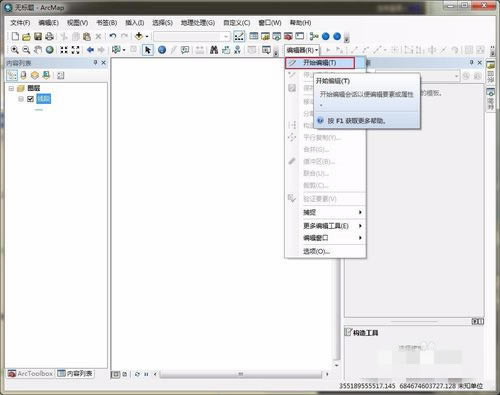Click the Print icon in the standard toolbar
500x395 pixels.
(49, 36)
